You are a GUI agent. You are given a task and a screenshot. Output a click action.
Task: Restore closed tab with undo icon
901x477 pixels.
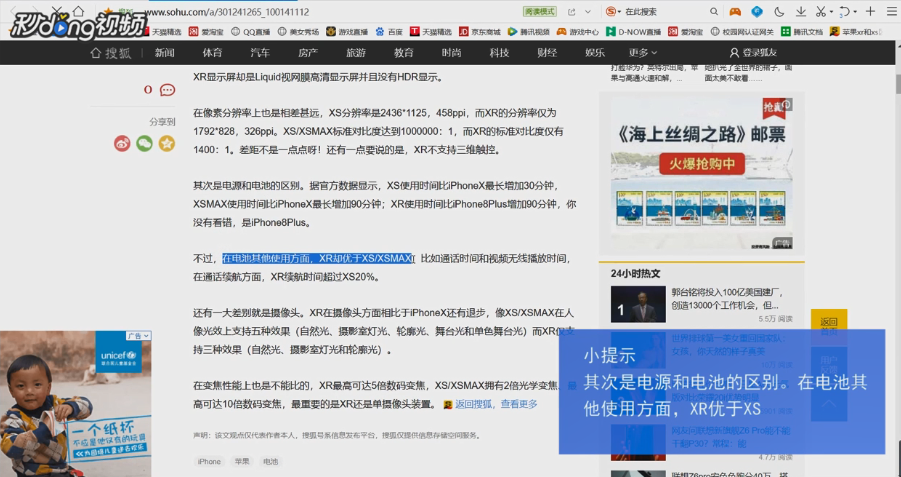tap(844, 11)
